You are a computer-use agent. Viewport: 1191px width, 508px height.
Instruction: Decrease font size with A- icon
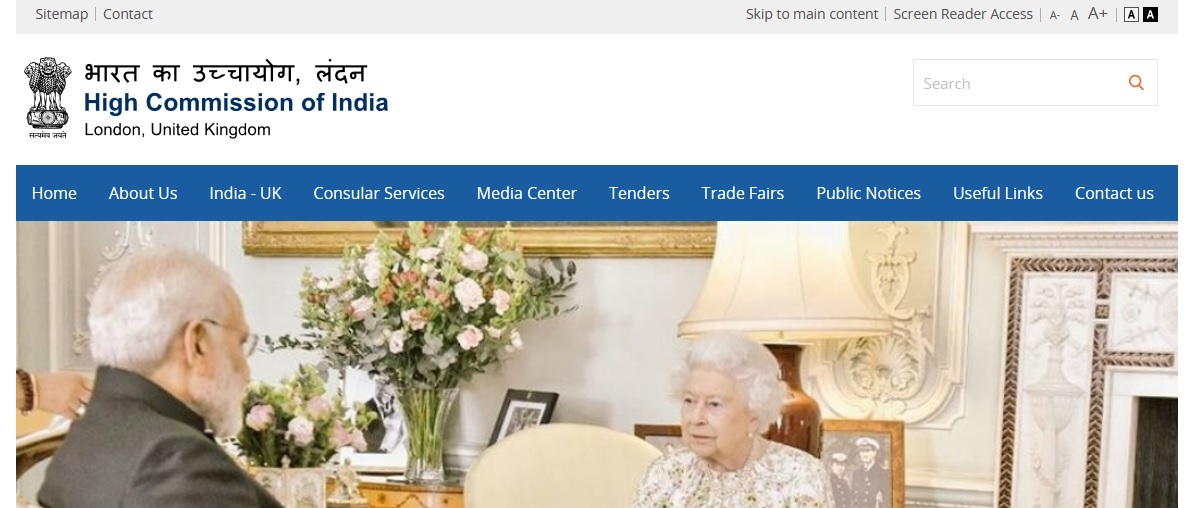pos(1054,15)
